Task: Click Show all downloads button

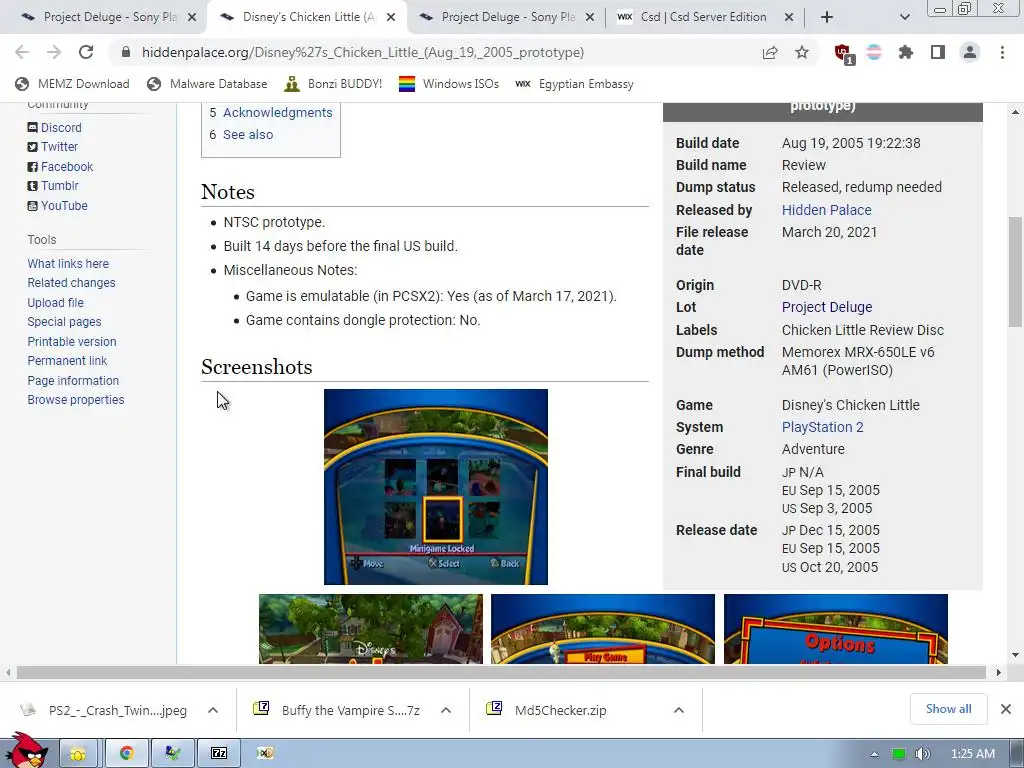Action: pos(948,709)
